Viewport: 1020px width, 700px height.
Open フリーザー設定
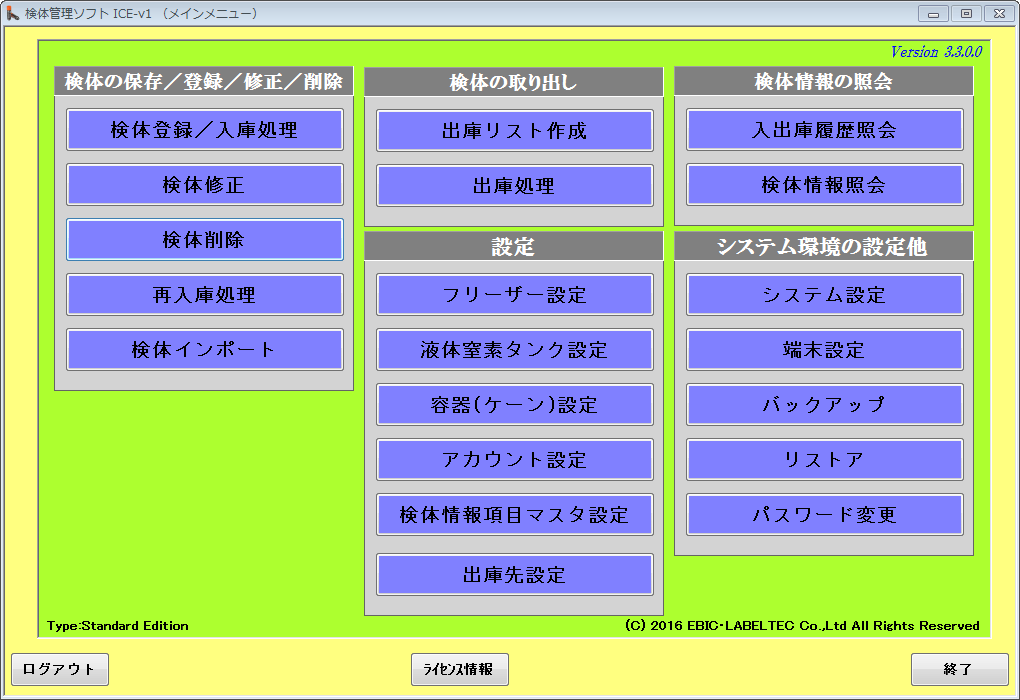point(515,295)
